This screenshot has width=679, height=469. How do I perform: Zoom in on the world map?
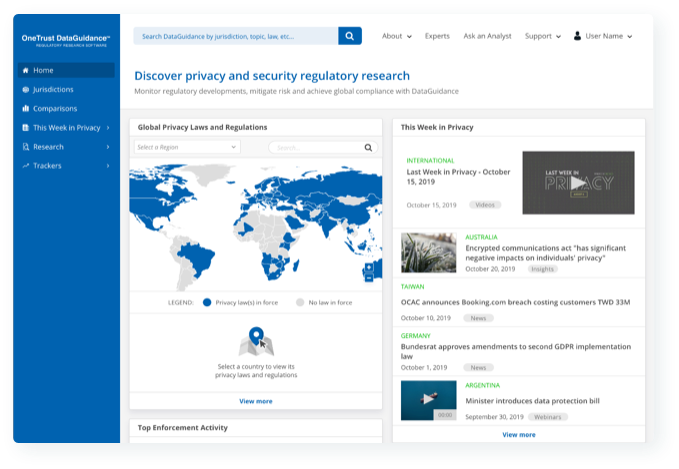point(369,267)
